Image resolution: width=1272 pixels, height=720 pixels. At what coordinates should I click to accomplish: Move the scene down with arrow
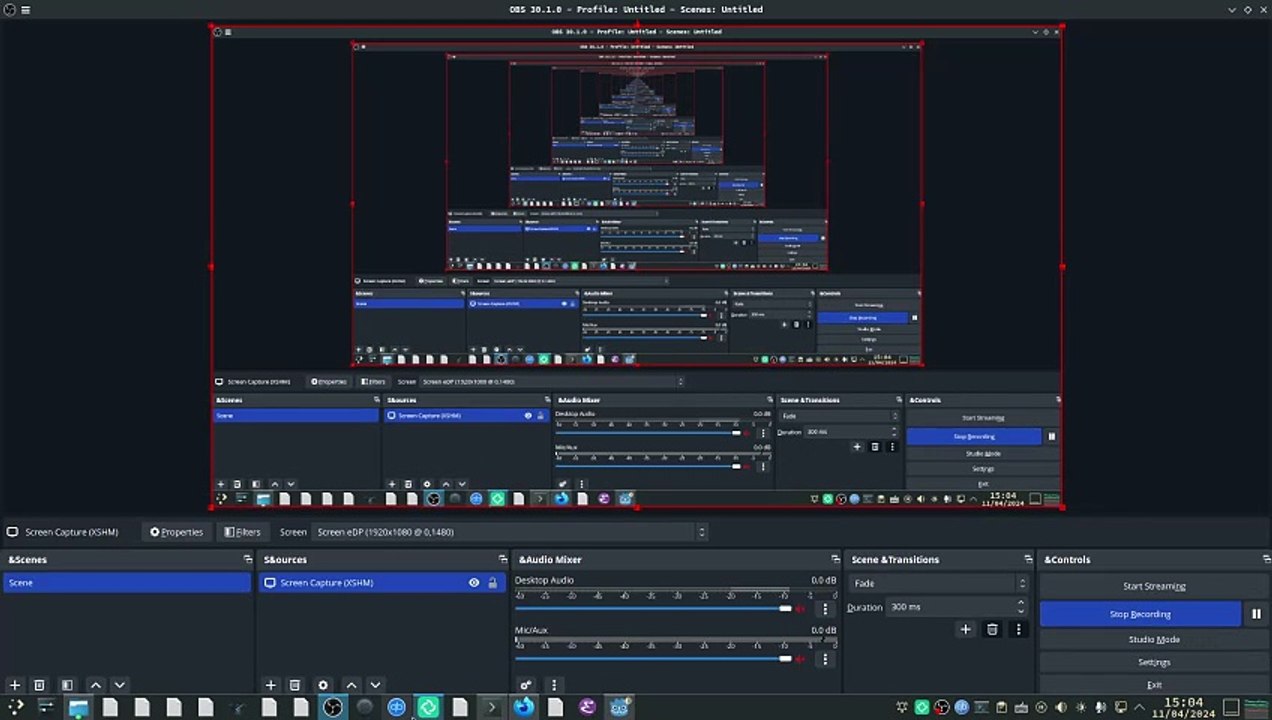119,685
